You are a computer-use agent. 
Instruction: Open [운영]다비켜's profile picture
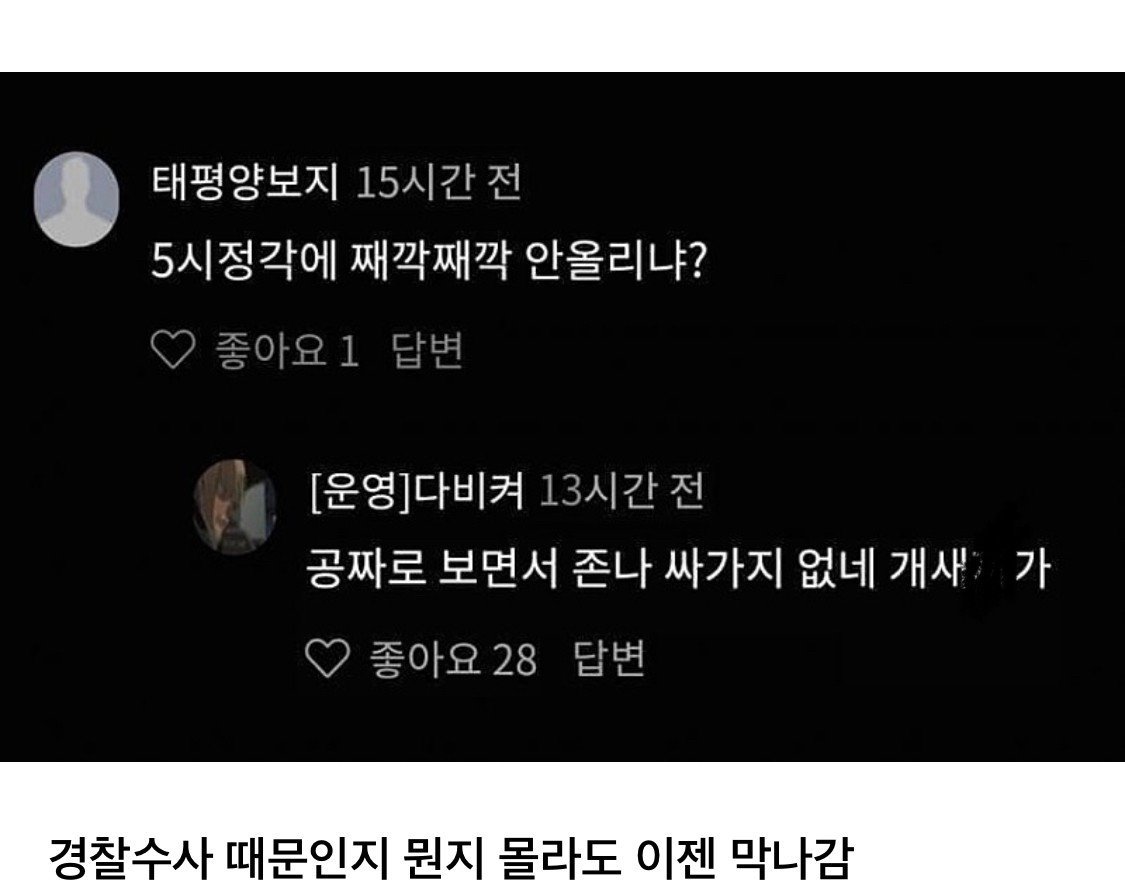pyautogui.click(x=235, y=507)
